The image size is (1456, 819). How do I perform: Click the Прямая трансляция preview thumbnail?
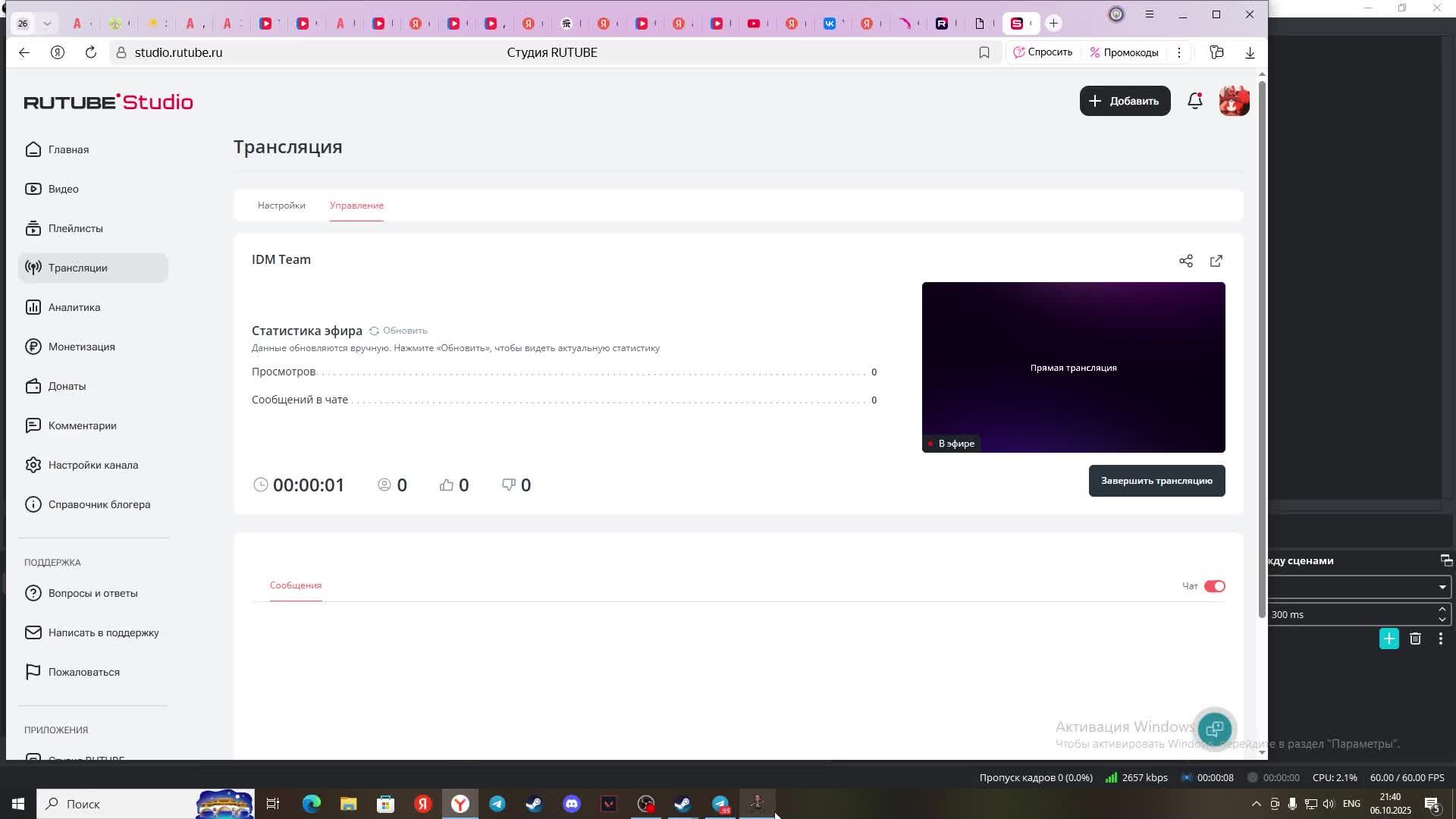1073,367
